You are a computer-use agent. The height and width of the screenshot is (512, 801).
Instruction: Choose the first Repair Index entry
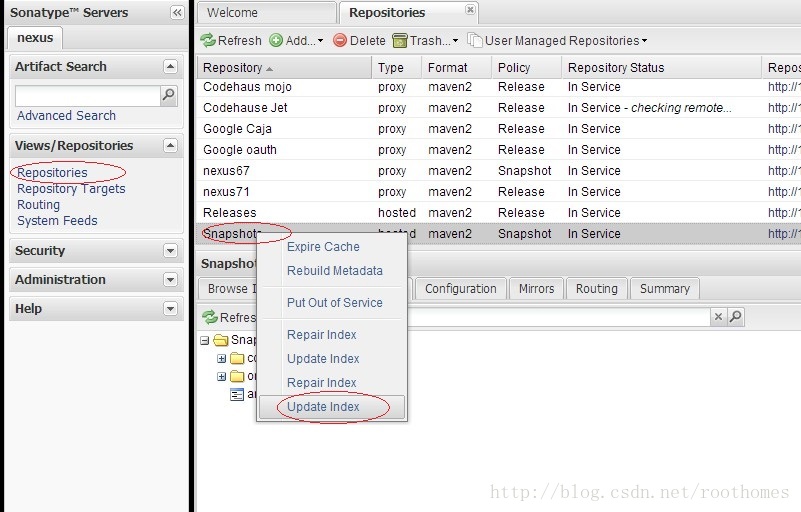pos(331,335)
